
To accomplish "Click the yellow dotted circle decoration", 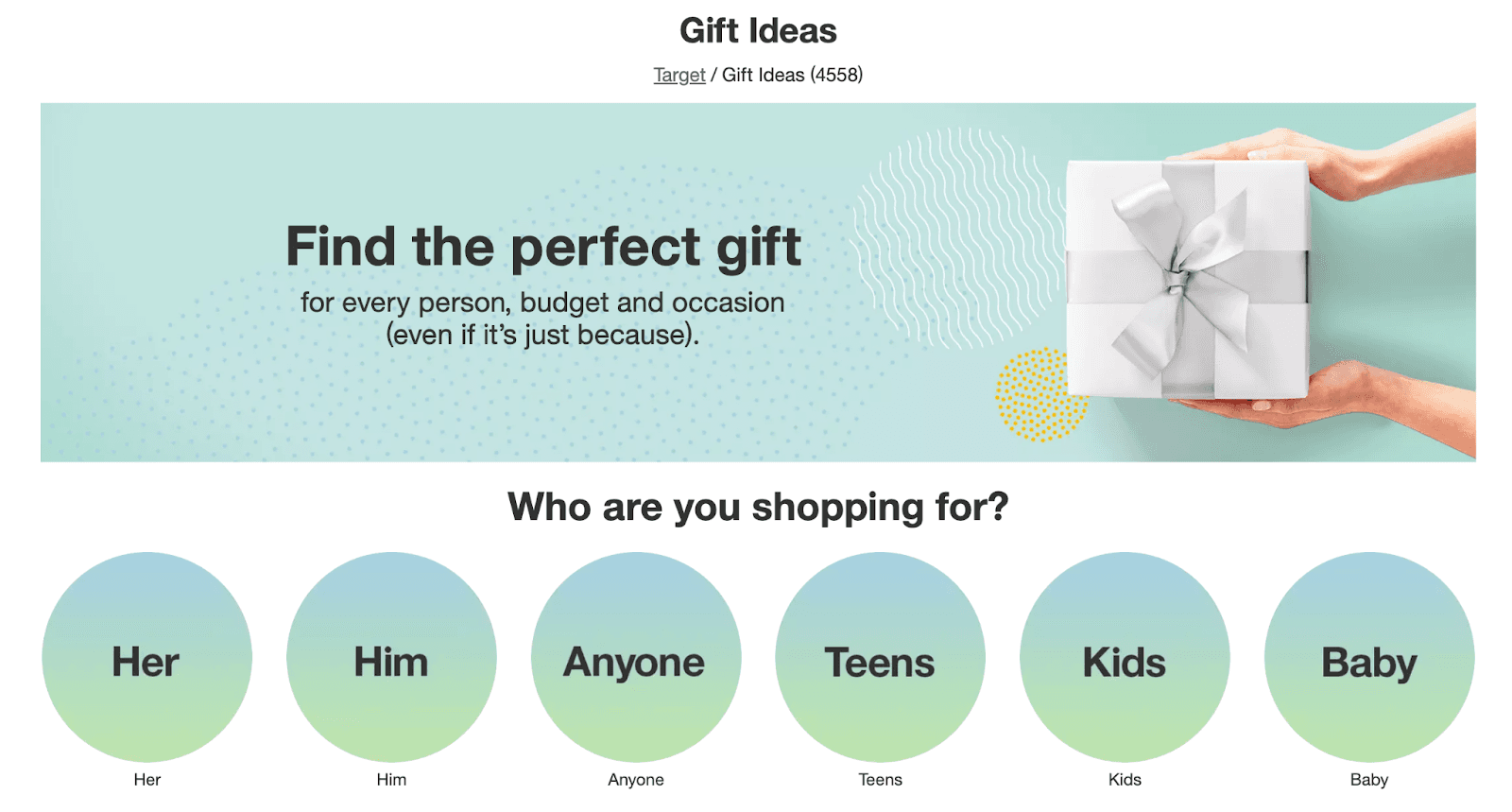I will 1038,395.
